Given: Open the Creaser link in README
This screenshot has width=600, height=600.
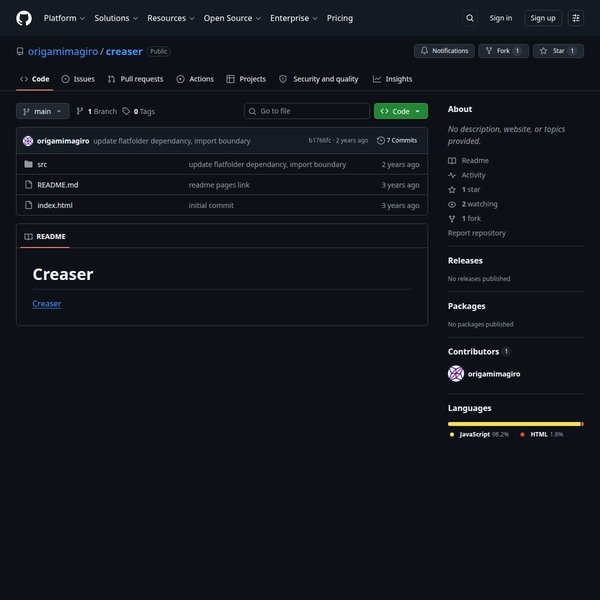Looking at the screenshot, I should 47,303.
